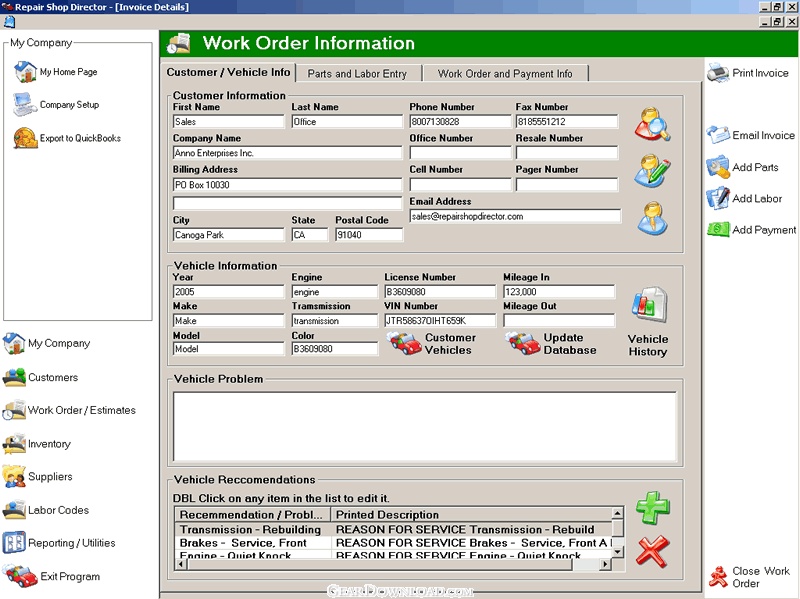Add recommendation with green plus icon
Image resolution: width=800 pixels, height=599 pixels.
tap(653, 508)
